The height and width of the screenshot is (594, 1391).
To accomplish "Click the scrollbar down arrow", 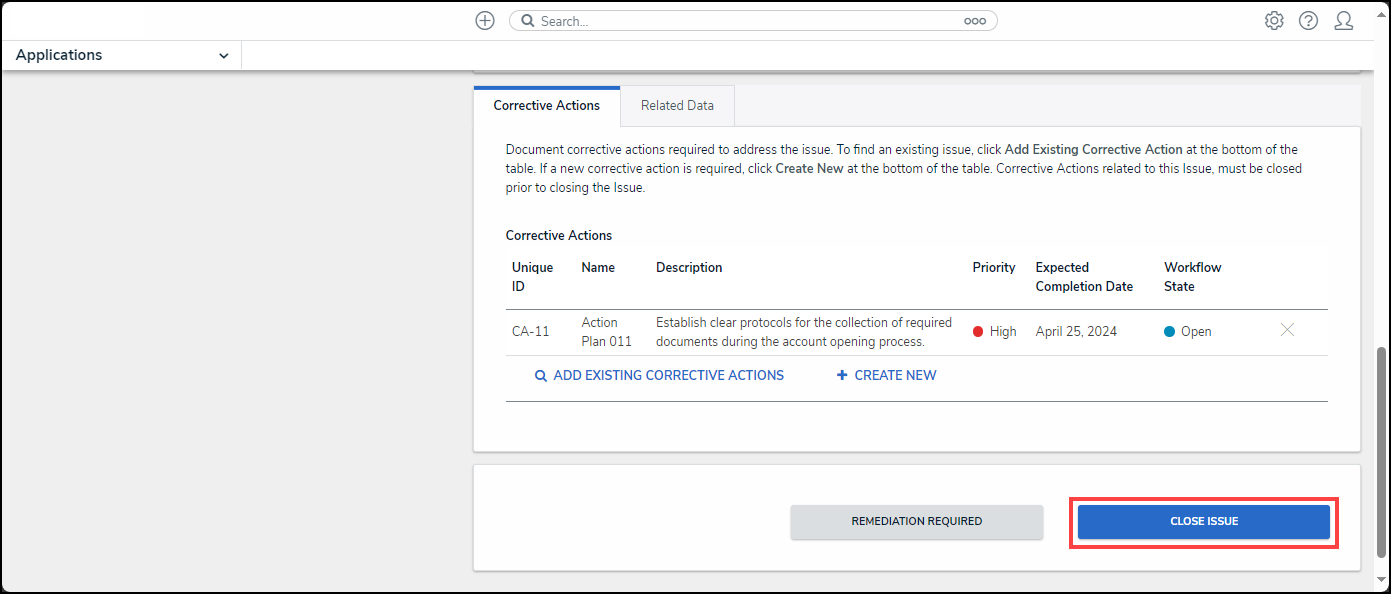I will (x=1382, y=580).
